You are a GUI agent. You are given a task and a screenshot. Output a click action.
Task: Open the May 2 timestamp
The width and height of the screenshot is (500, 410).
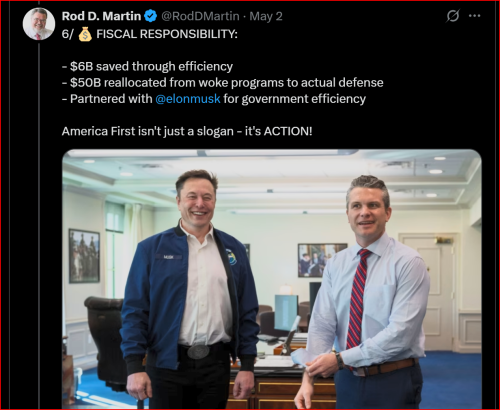click(x=266, y=16)
